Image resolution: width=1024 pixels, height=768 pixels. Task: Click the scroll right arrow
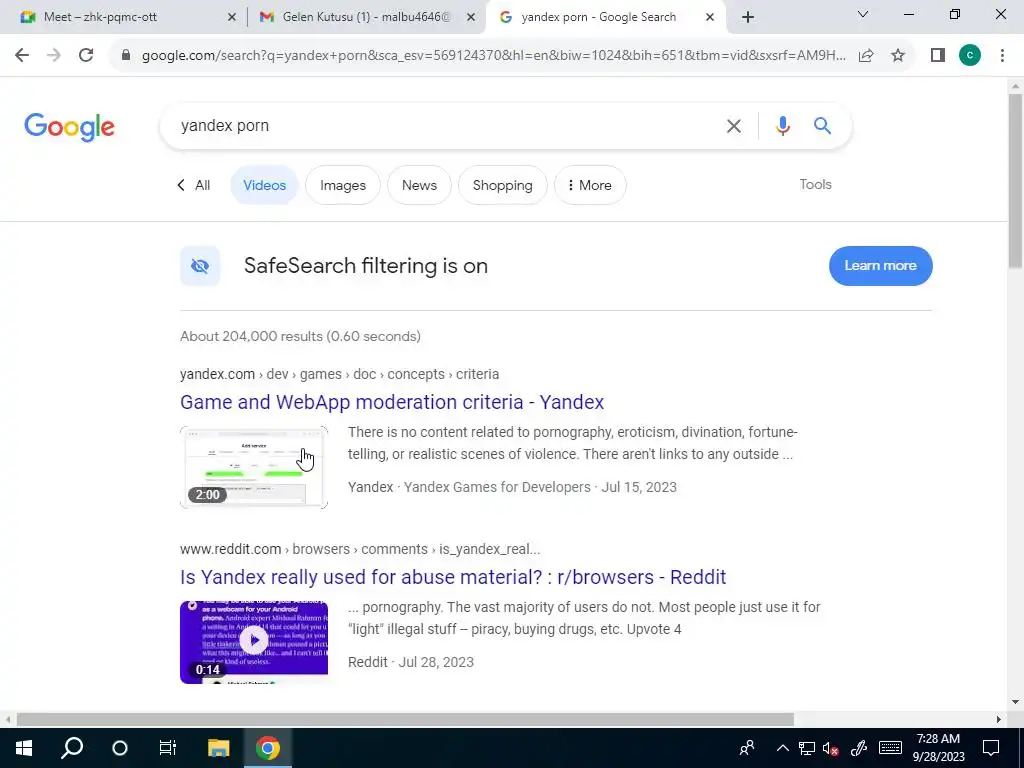(x=999, y=720)
